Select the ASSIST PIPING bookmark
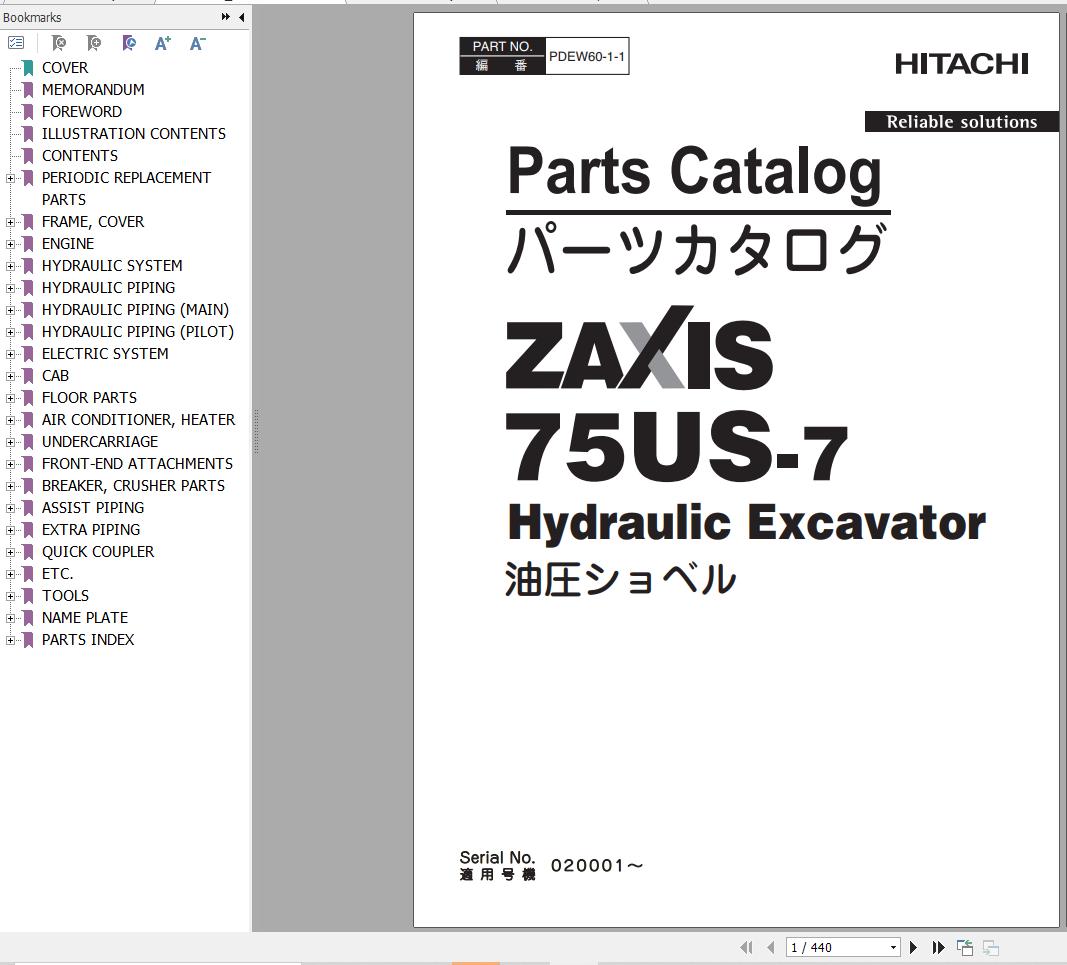1067x965 pixels. coord(93,508)
